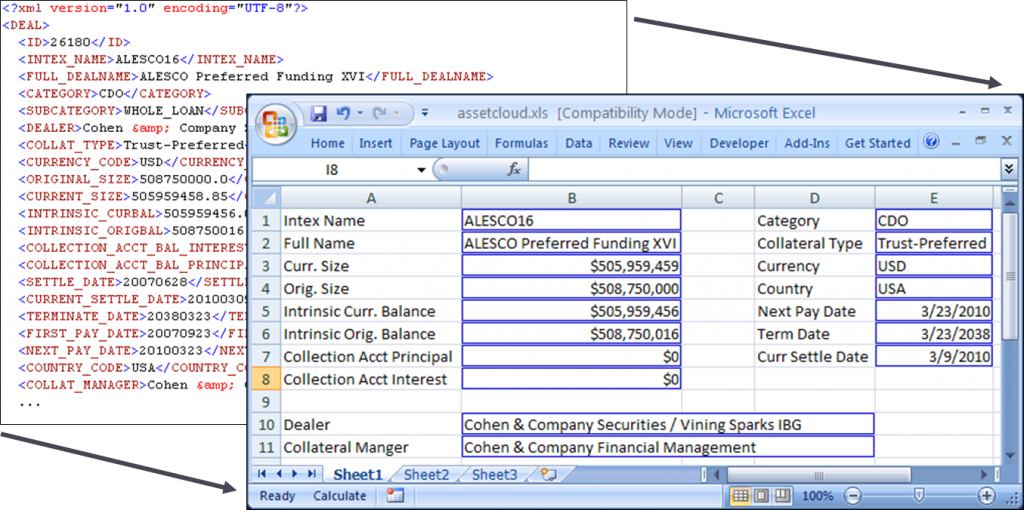The width and height of the screenshot is (1024, 510).
Task: Click the Redo arrow icon
Action: (x=380, y=114)
